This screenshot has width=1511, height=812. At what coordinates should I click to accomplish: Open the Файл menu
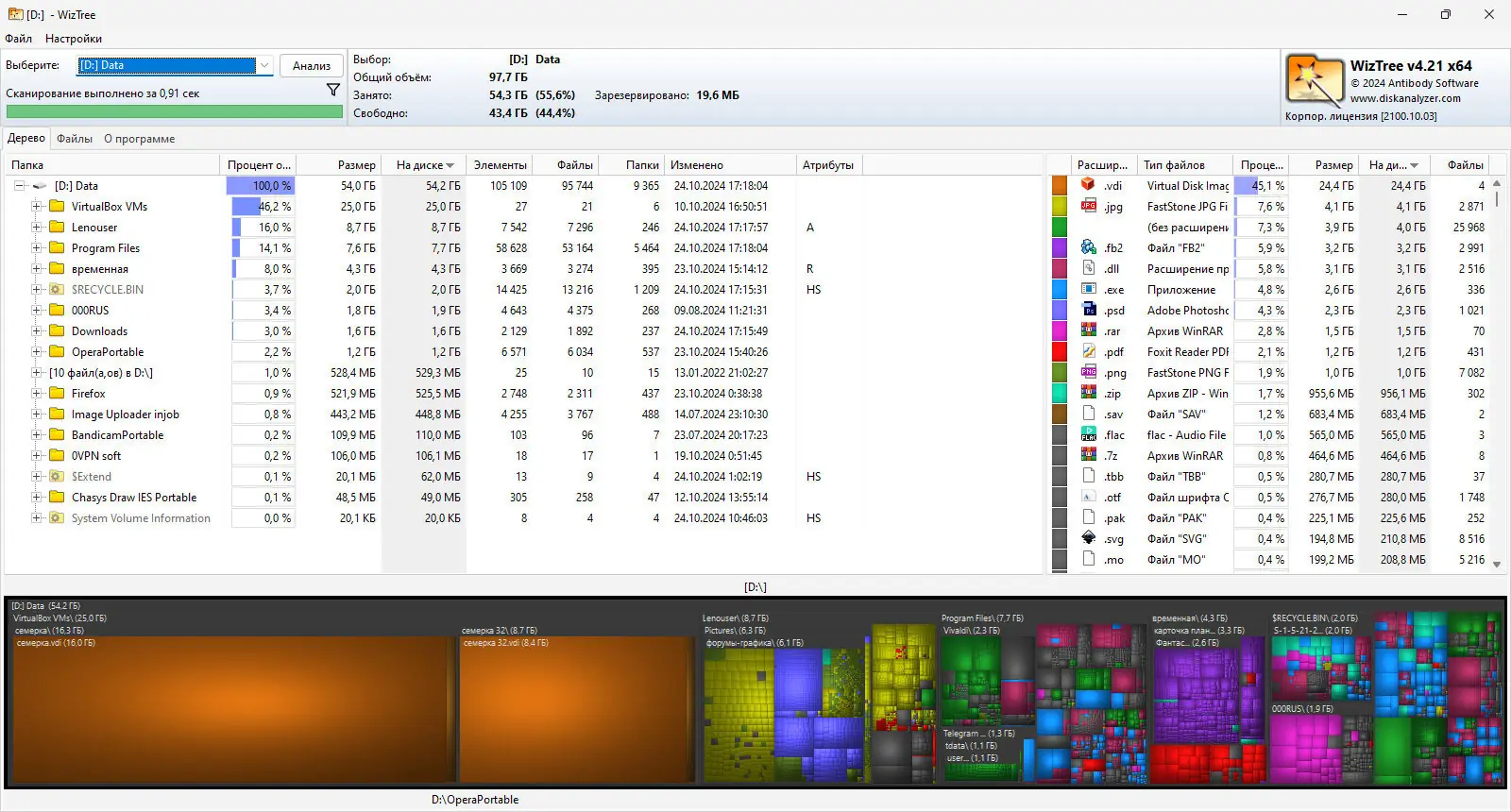coord(18,39)
